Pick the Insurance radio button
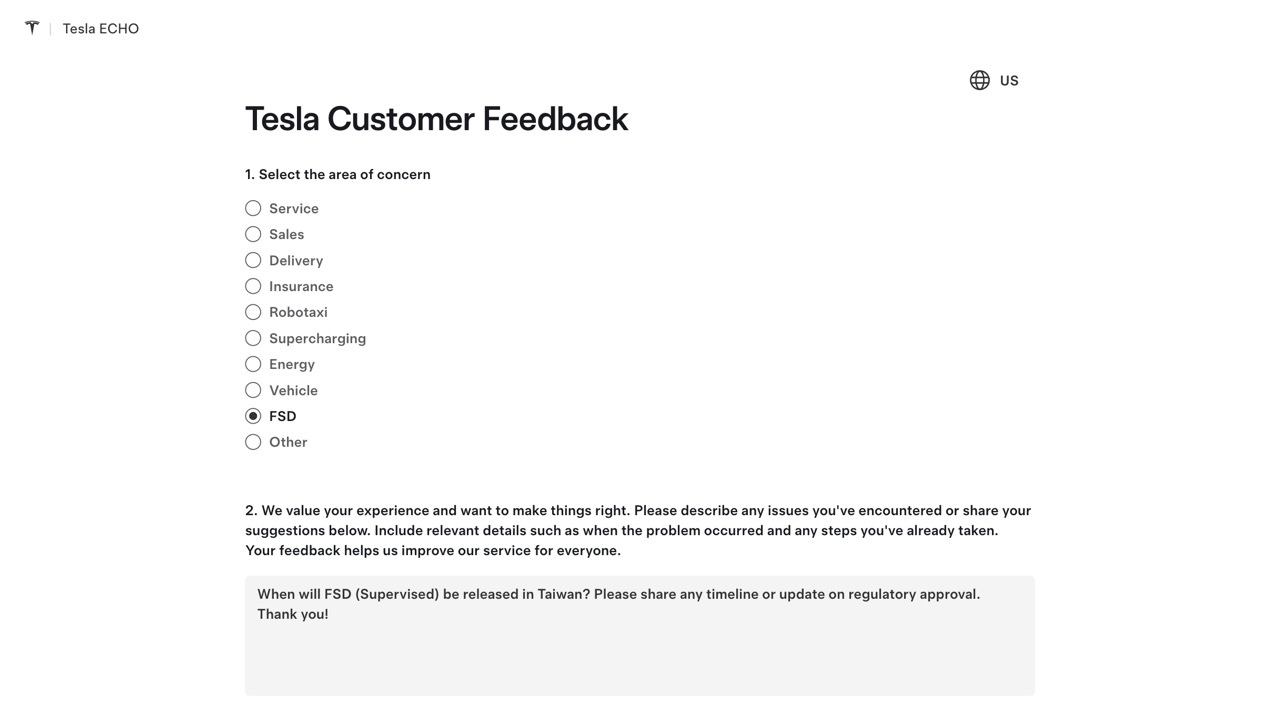 [x=253, y=286]
